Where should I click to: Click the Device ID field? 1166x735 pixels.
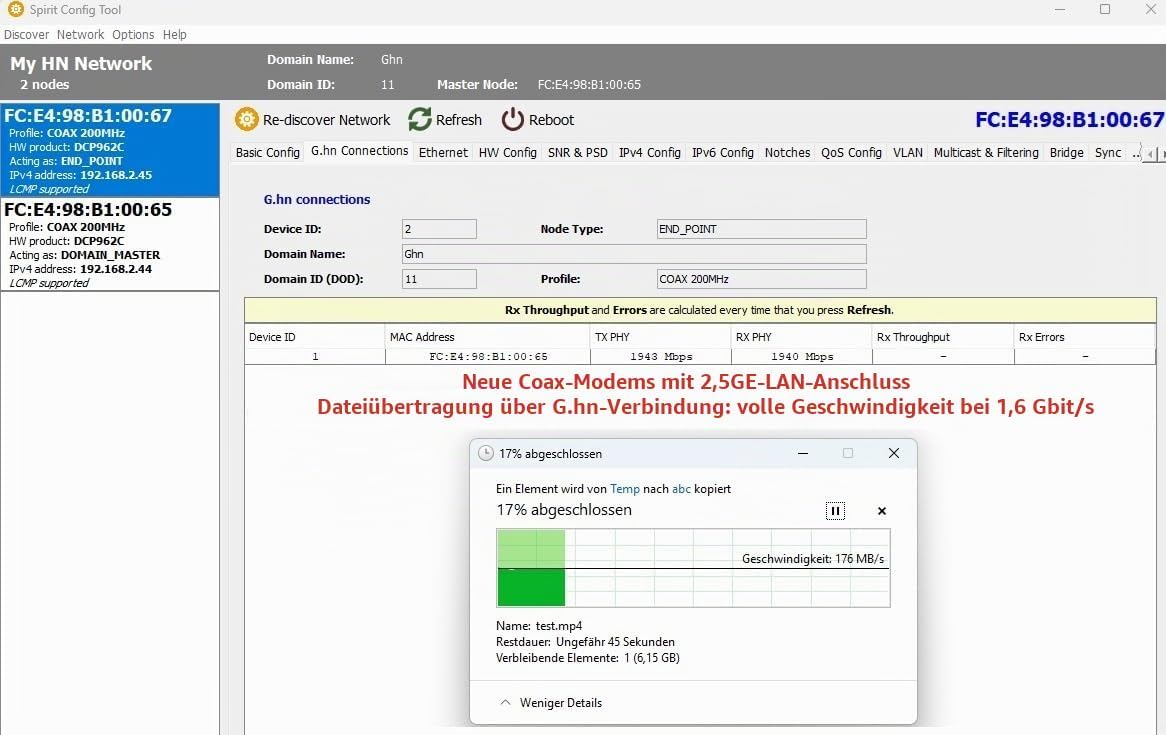click(439, 229)
